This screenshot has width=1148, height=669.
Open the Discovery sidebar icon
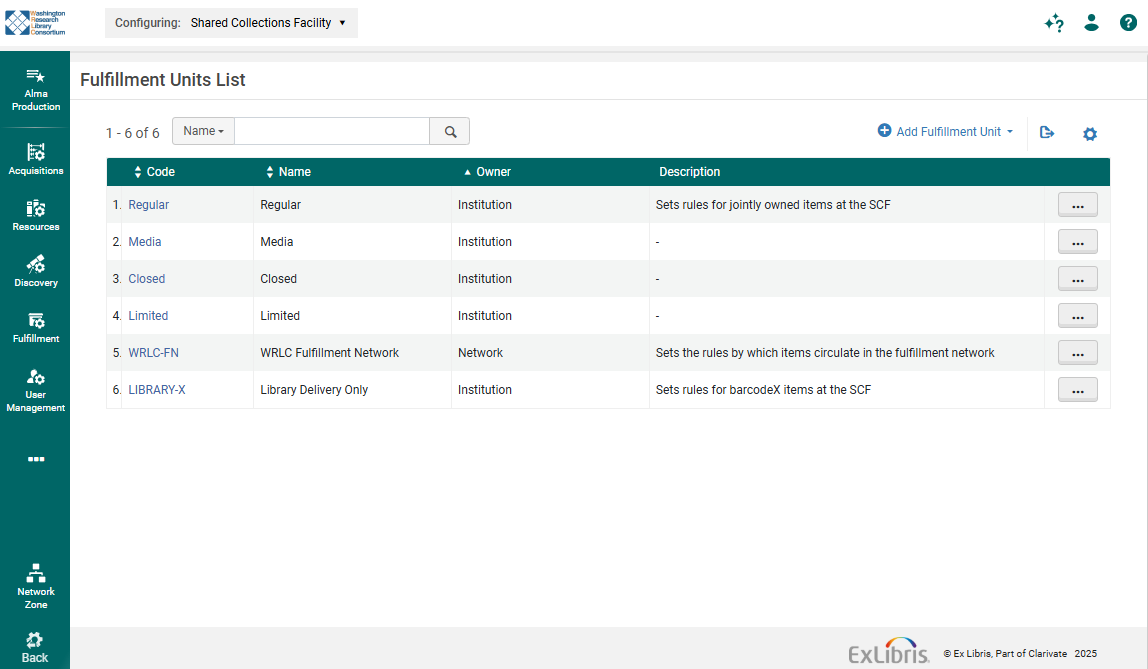coord(35,271)
